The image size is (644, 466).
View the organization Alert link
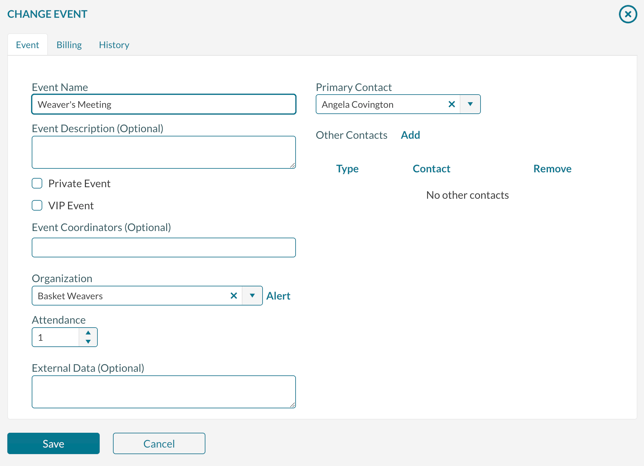(278, 296)
